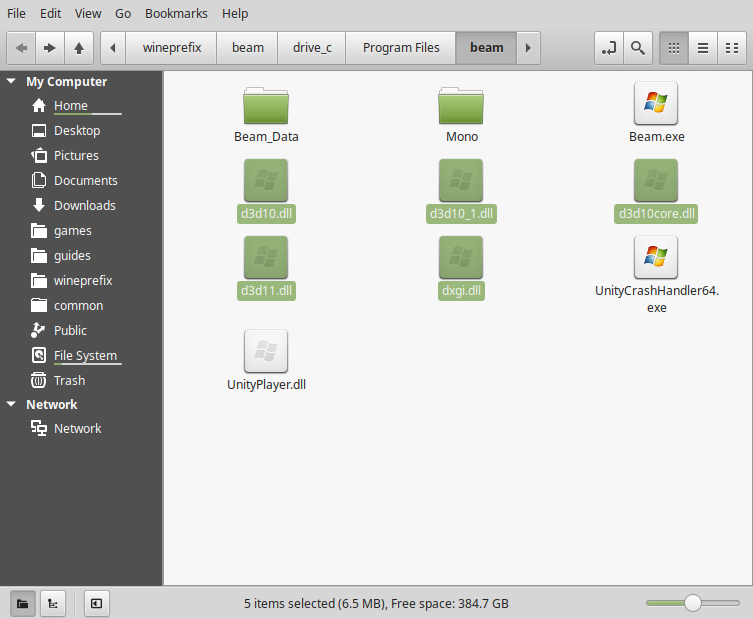Navigate to Program Files breadcrumb
This screenshot has height=619, width=753.
[x=401, y=48]
